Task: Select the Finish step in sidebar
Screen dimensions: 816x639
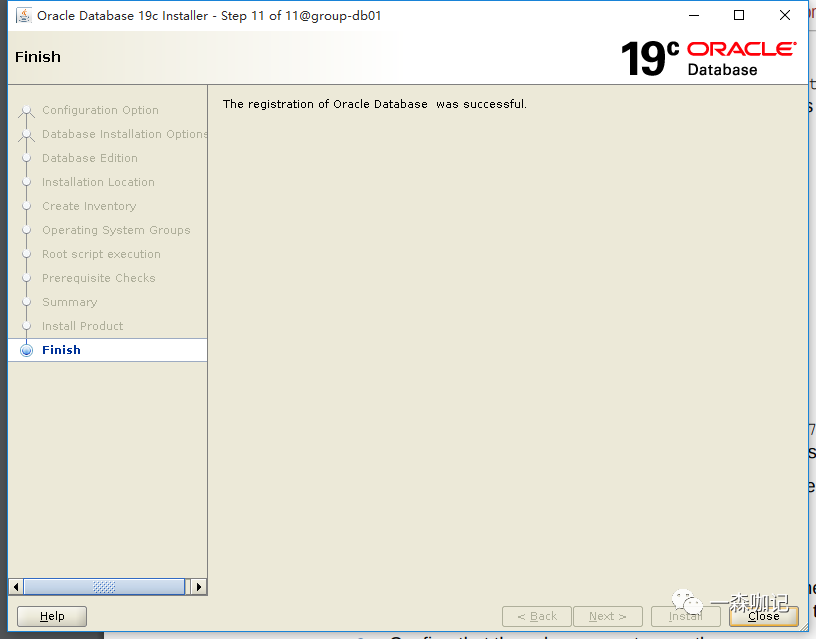Action: (107, 350)
